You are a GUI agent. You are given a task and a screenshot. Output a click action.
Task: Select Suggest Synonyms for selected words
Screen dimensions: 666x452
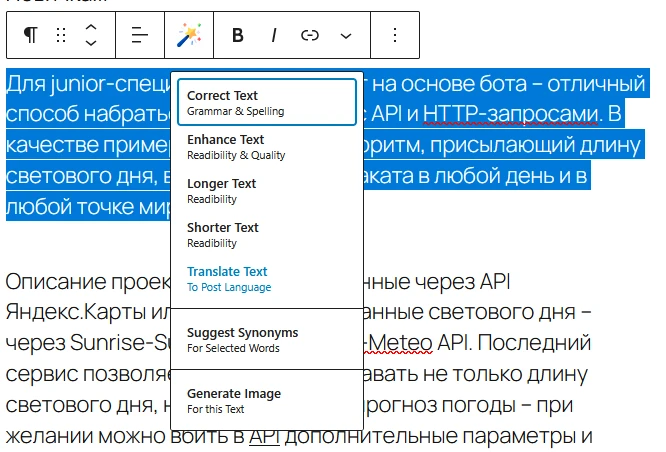tap(267, 340)
